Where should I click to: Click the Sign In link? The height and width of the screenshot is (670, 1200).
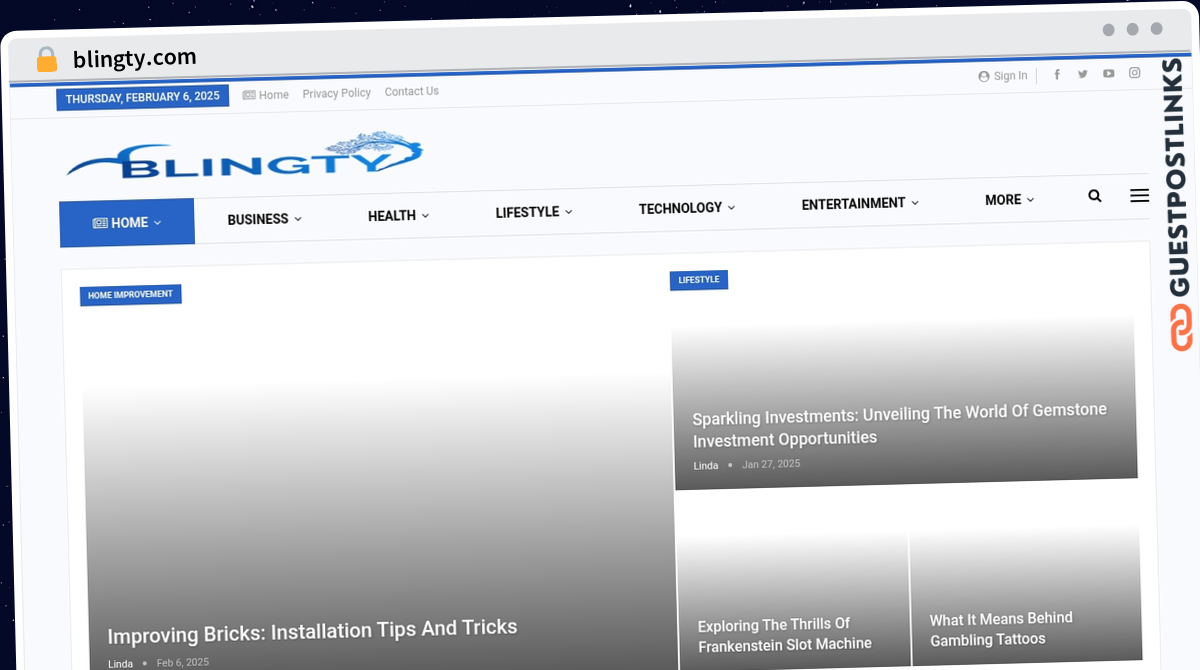(x=1003, y=76)
